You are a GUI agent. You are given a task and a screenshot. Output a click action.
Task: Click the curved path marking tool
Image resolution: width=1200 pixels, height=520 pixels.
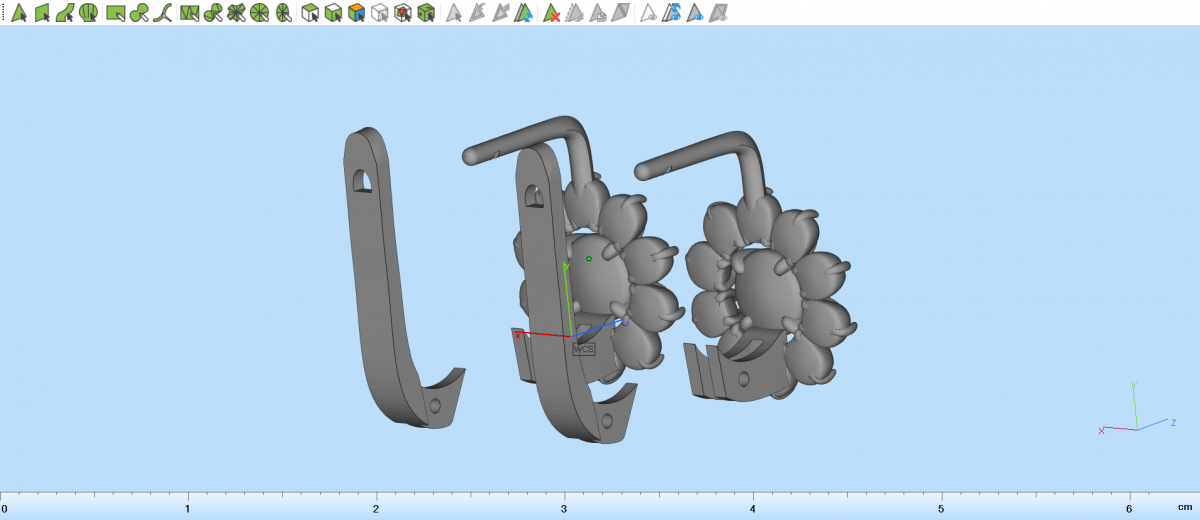pos(163,13)
